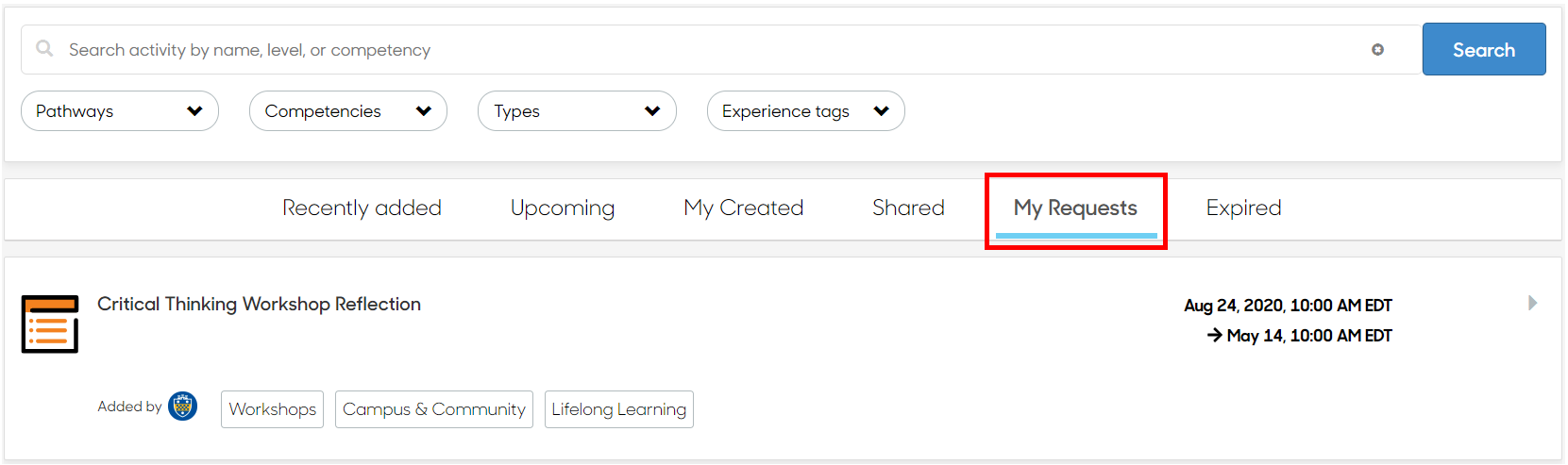
Task: Click the Workshops tag
Action: point(273,409)
